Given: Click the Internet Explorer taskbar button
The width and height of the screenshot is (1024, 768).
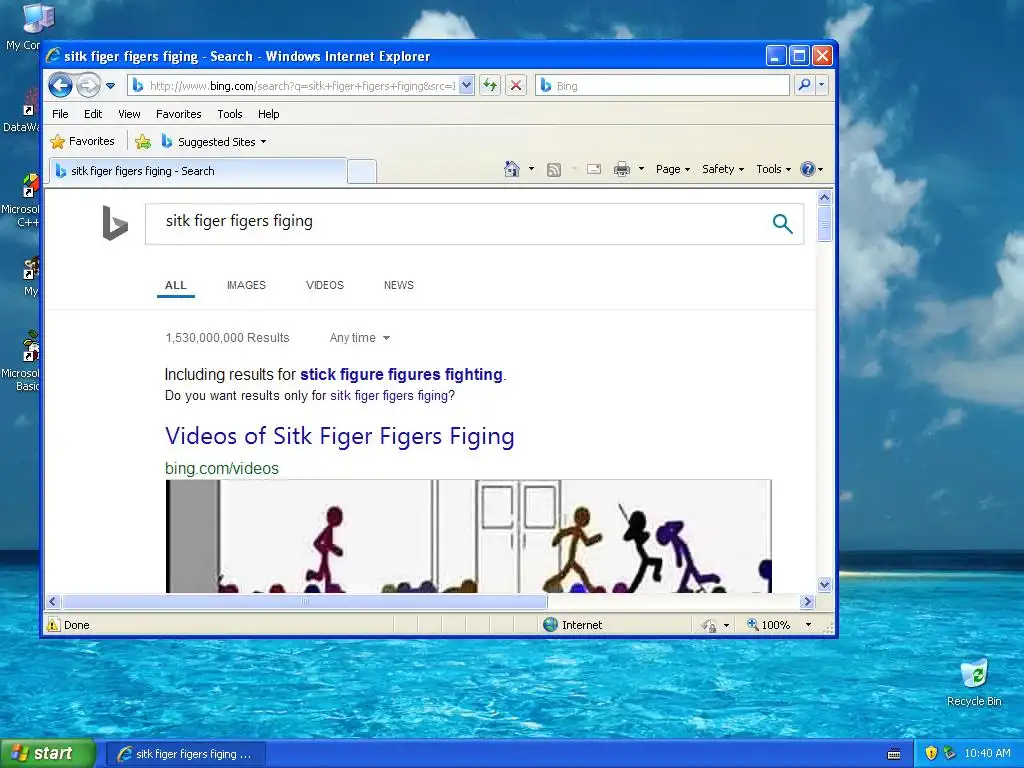Looking at the screenshot, I should tap(186, 754).
